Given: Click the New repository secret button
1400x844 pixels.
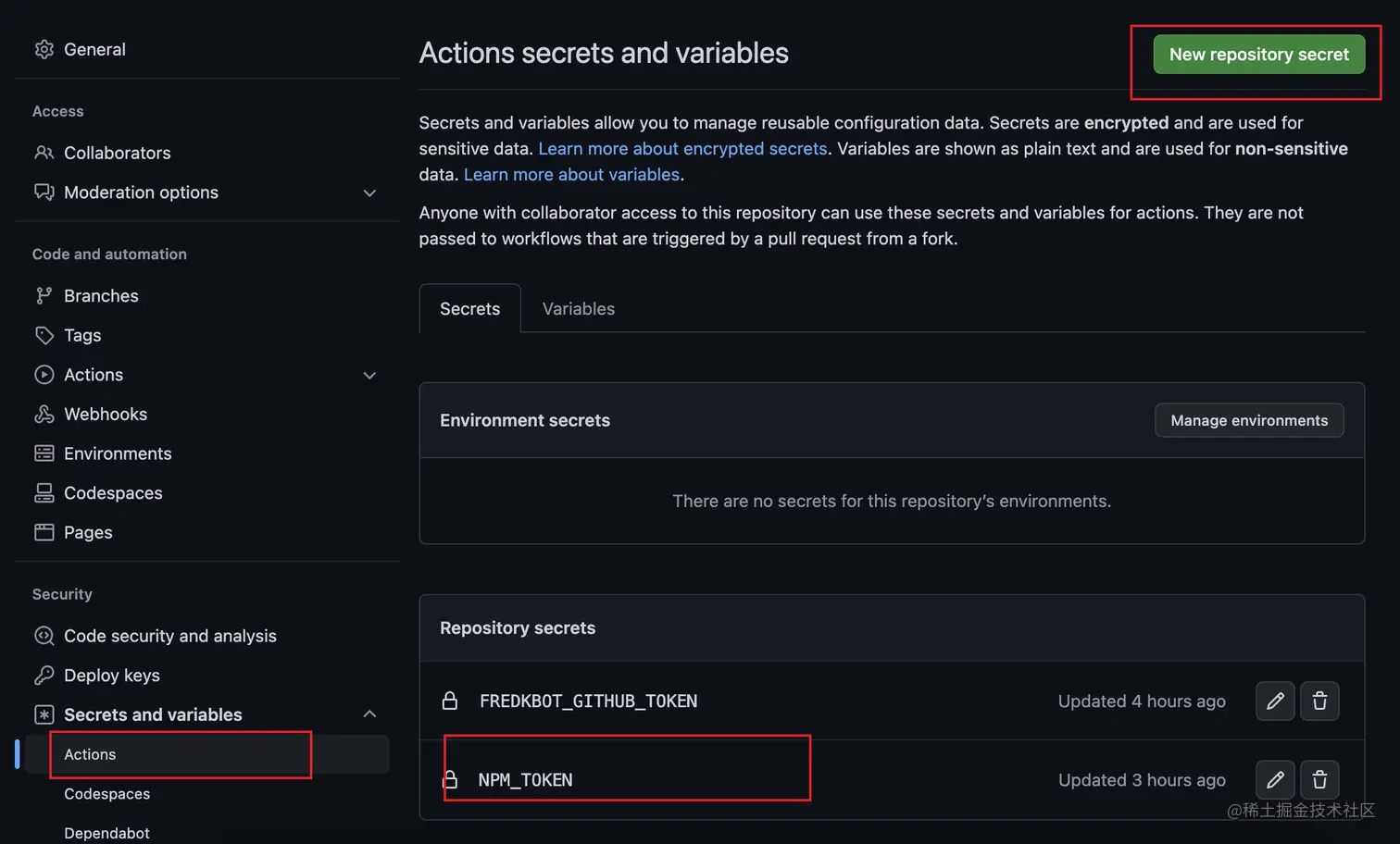Looking at the screenshot, I should coord(1258,55).
